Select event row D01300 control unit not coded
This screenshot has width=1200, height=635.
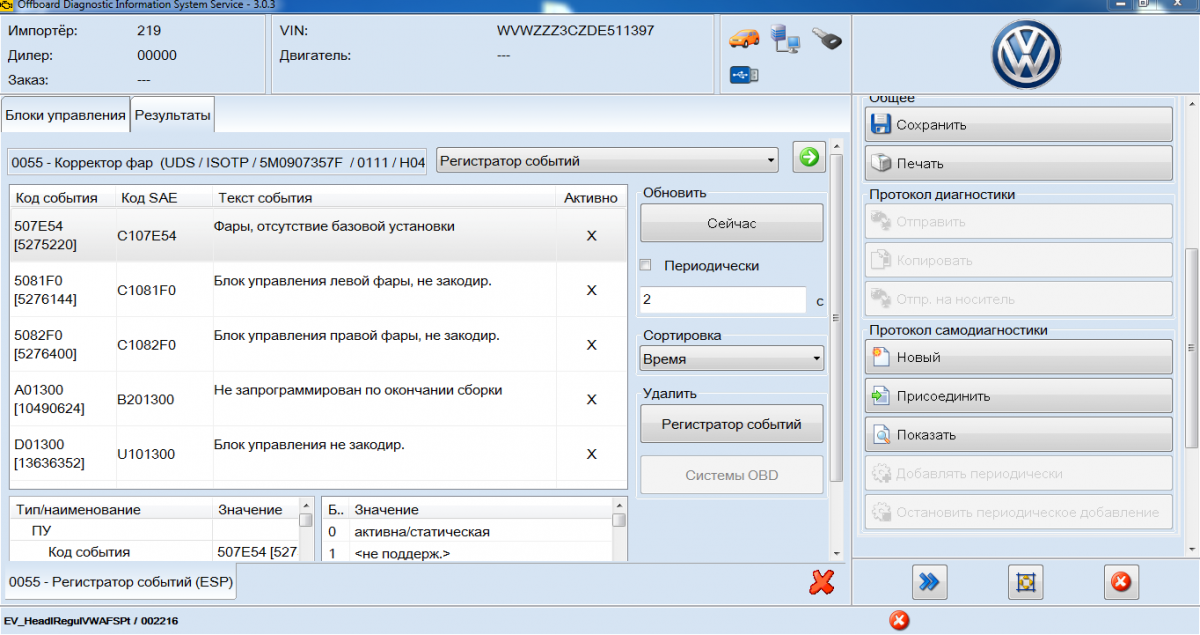click(x=318, y=454)
